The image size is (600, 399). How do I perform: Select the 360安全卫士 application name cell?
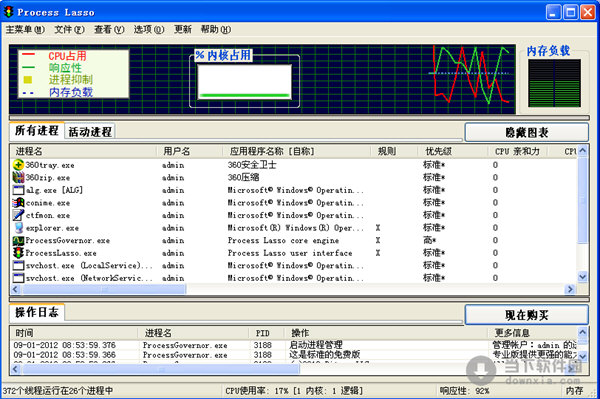click(252, 165)
